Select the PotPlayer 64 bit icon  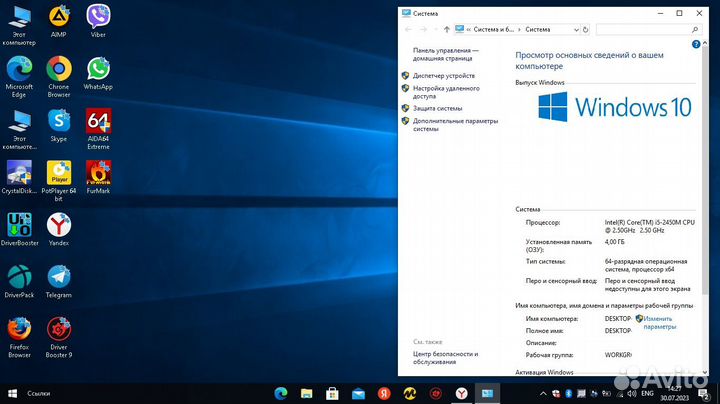click(x=59, y=181)
